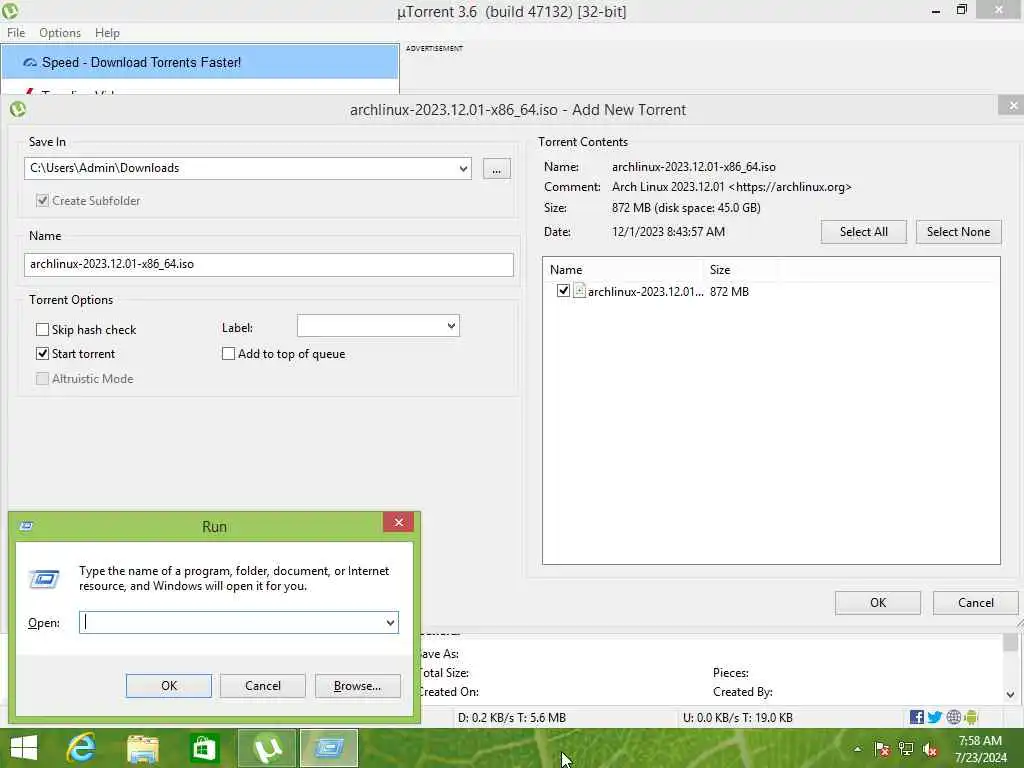Click the Altruistic Mode checkbox
The width and height of the screenshot is (1024, 768).
[x=42, y=378]
